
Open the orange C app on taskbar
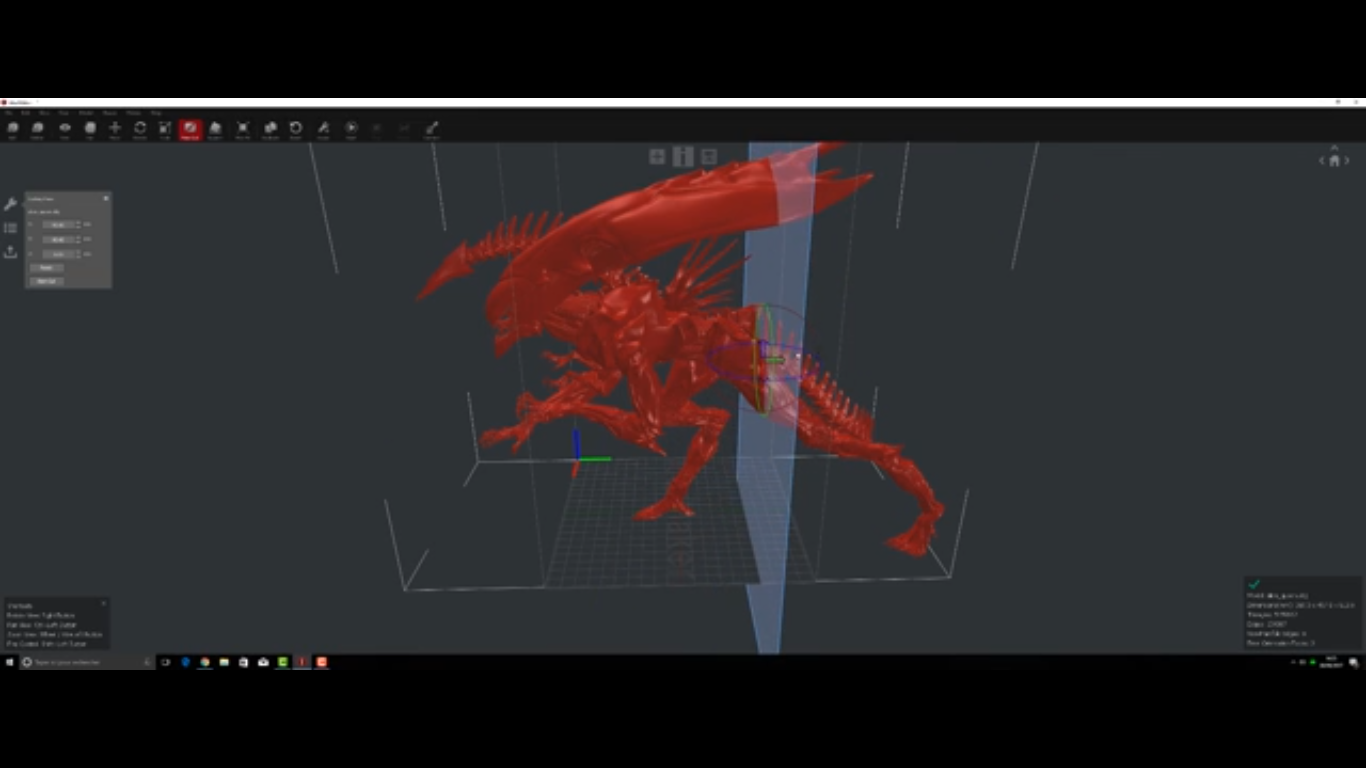[x=322, y=662]
